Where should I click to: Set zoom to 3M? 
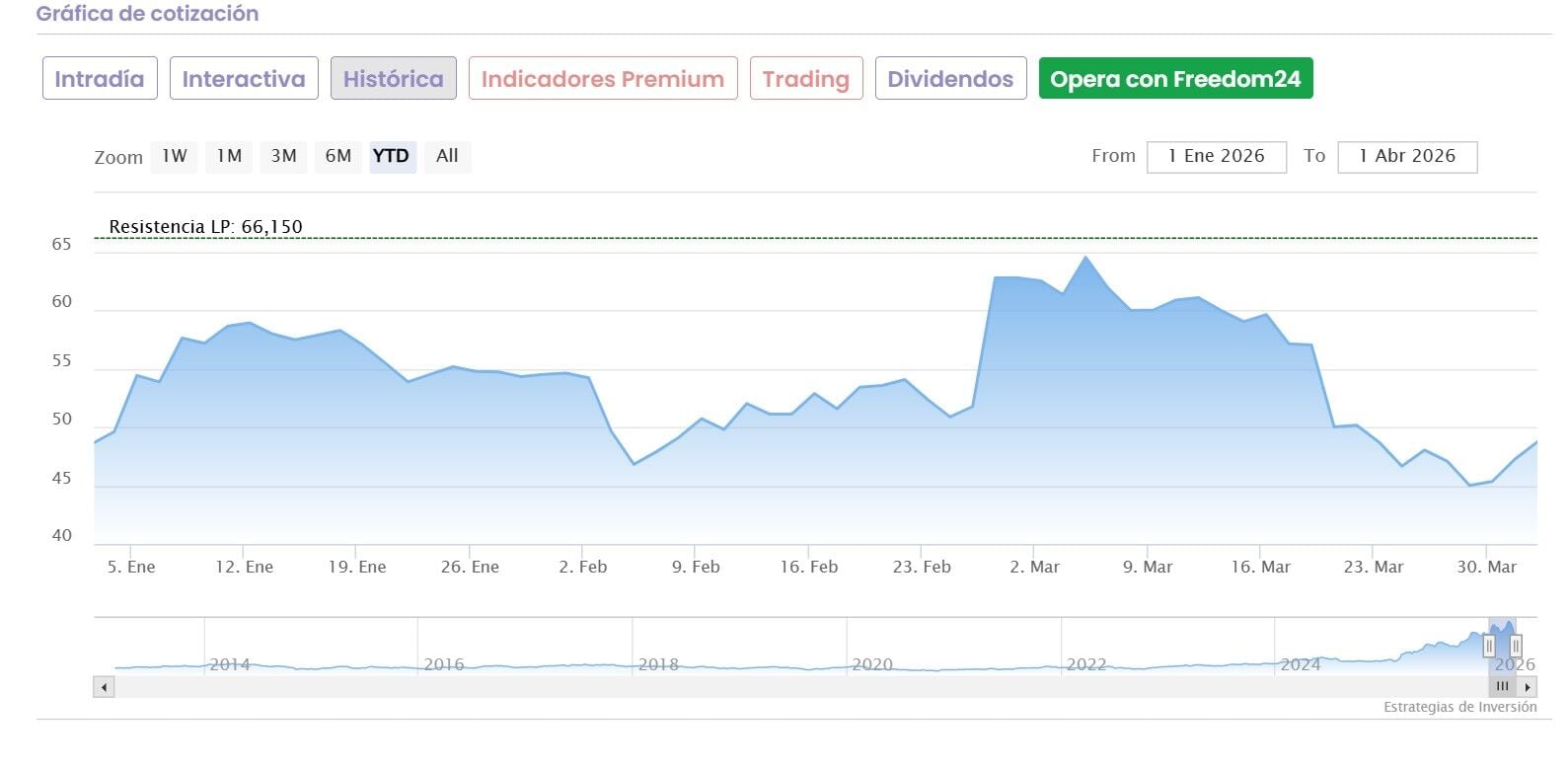coord(283,156)
